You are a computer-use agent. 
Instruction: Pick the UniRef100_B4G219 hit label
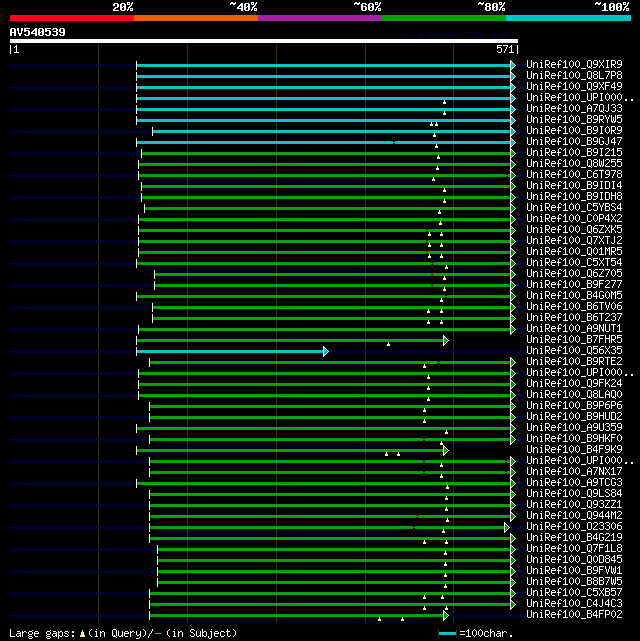coord(574,538)
